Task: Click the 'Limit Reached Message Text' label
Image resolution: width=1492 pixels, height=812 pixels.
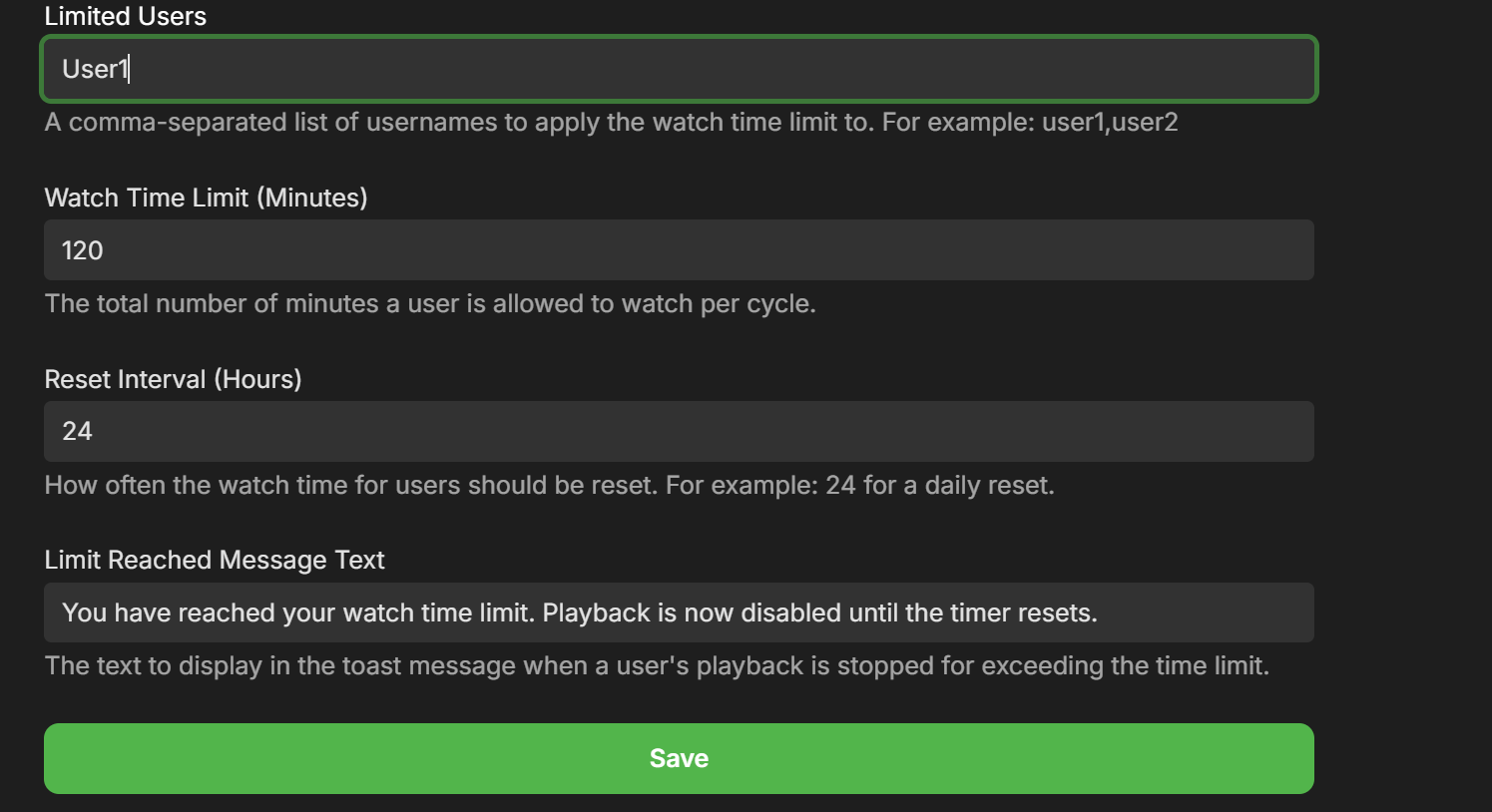Action: (215, 560)
